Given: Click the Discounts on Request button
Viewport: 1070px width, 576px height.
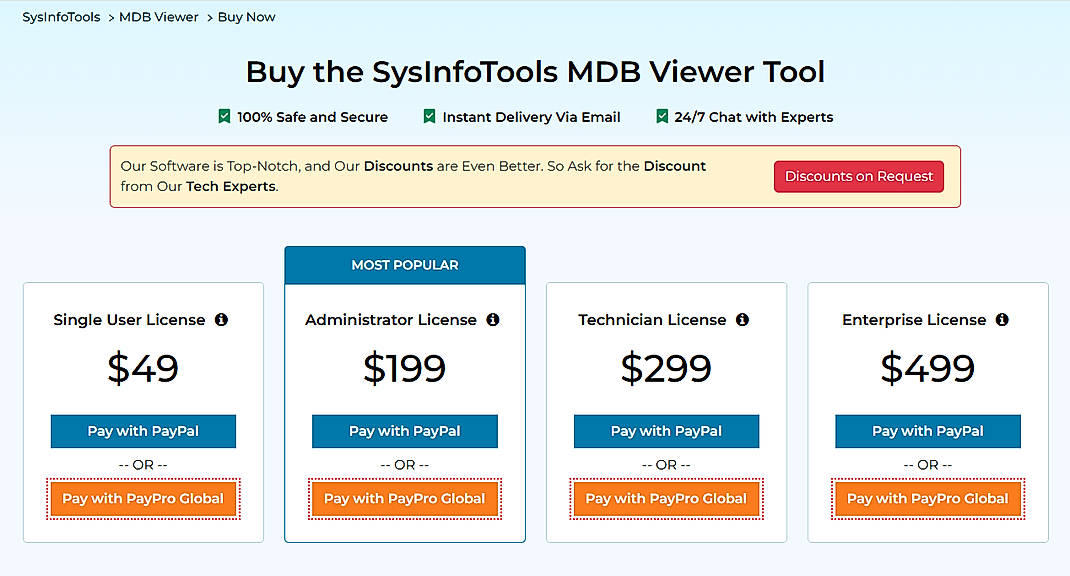Looking at the screenshot, I should click(858, 176).
